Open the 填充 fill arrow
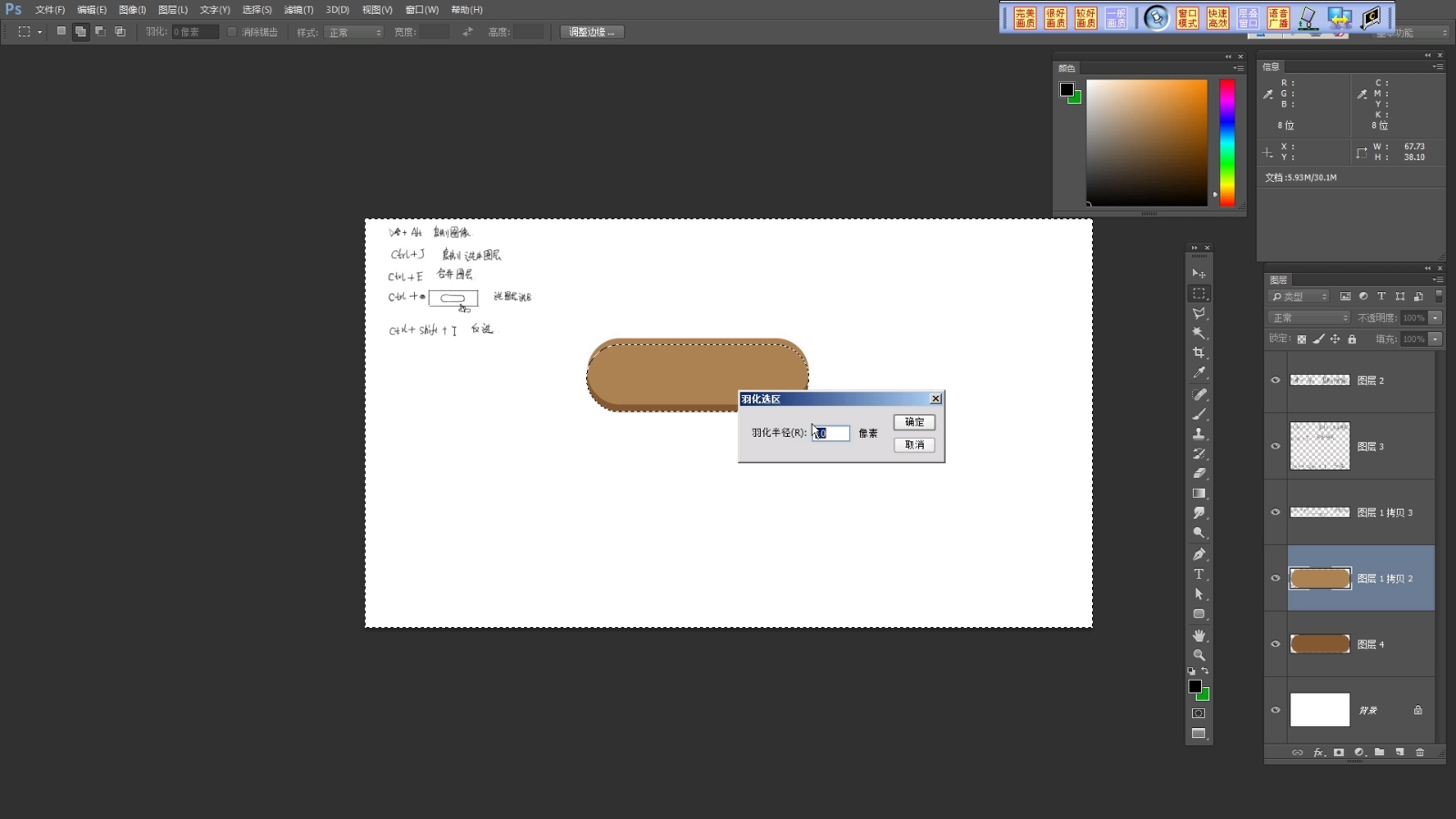This screenshot has width=1456, height=819. tap(1435, 339)
